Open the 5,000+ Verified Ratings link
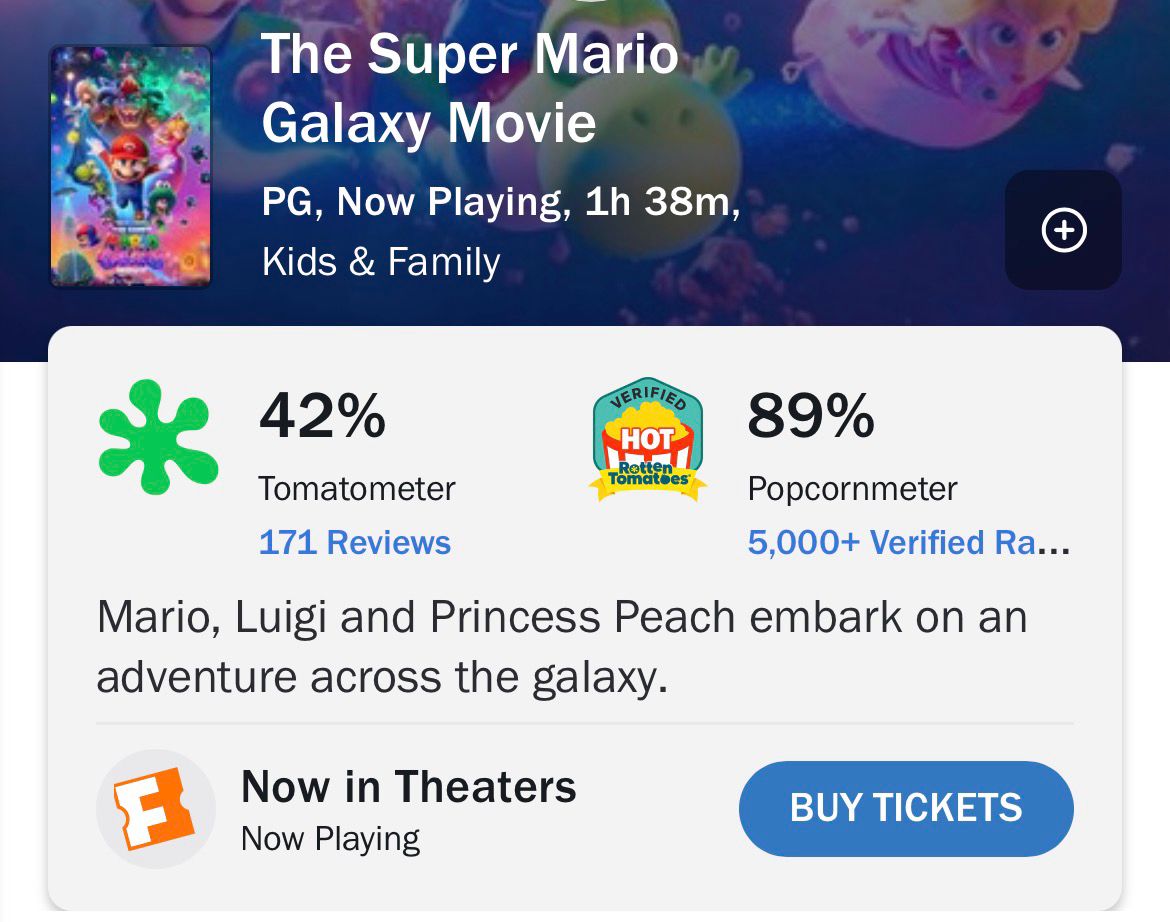 [908, 543]
